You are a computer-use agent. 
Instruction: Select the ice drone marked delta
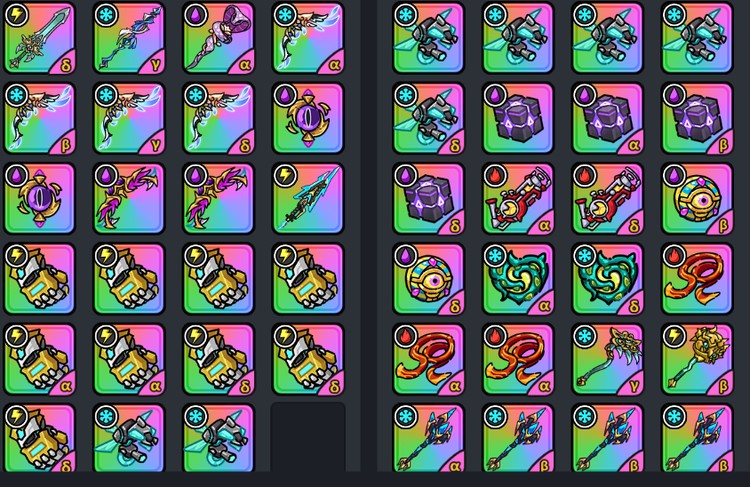(429, 119)
